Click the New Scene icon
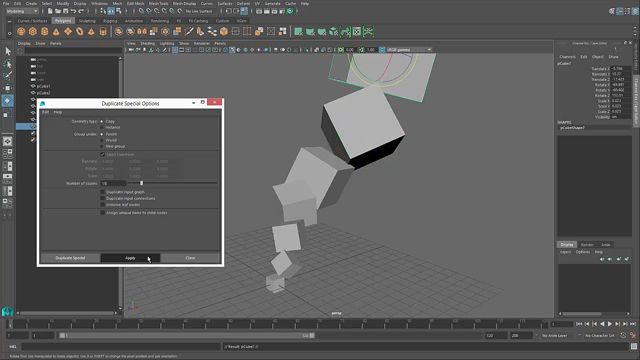 pyautogui.click(x=50, y=11)
